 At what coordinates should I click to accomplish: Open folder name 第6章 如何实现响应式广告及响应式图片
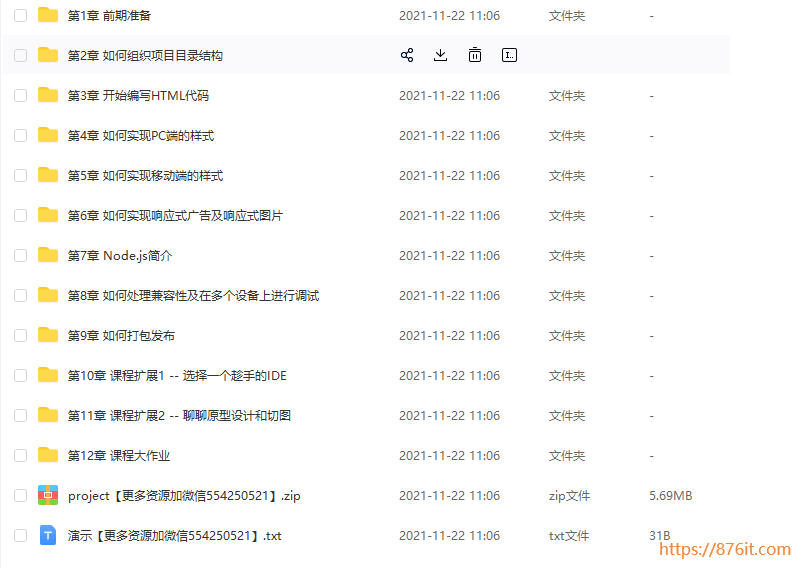175,216
